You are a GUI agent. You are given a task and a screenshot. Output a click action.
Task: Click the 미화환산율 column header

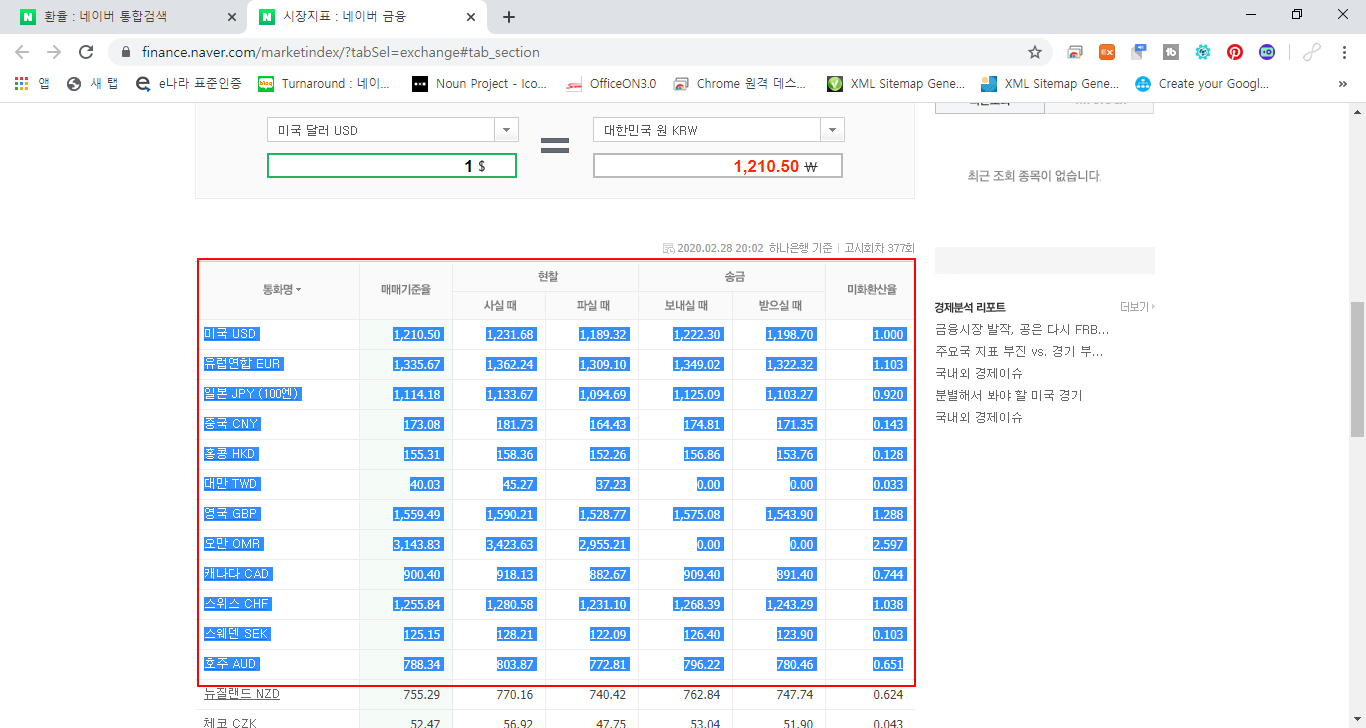[872, 290]
